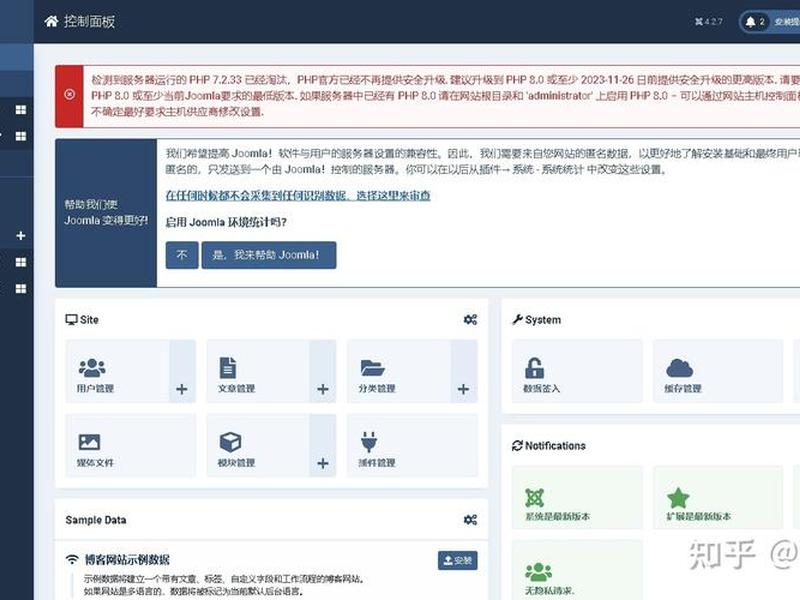Click the 帮助我们使 Joomla 变得更好! panel label
800x600 pixels.
click(x=106, y=212)
